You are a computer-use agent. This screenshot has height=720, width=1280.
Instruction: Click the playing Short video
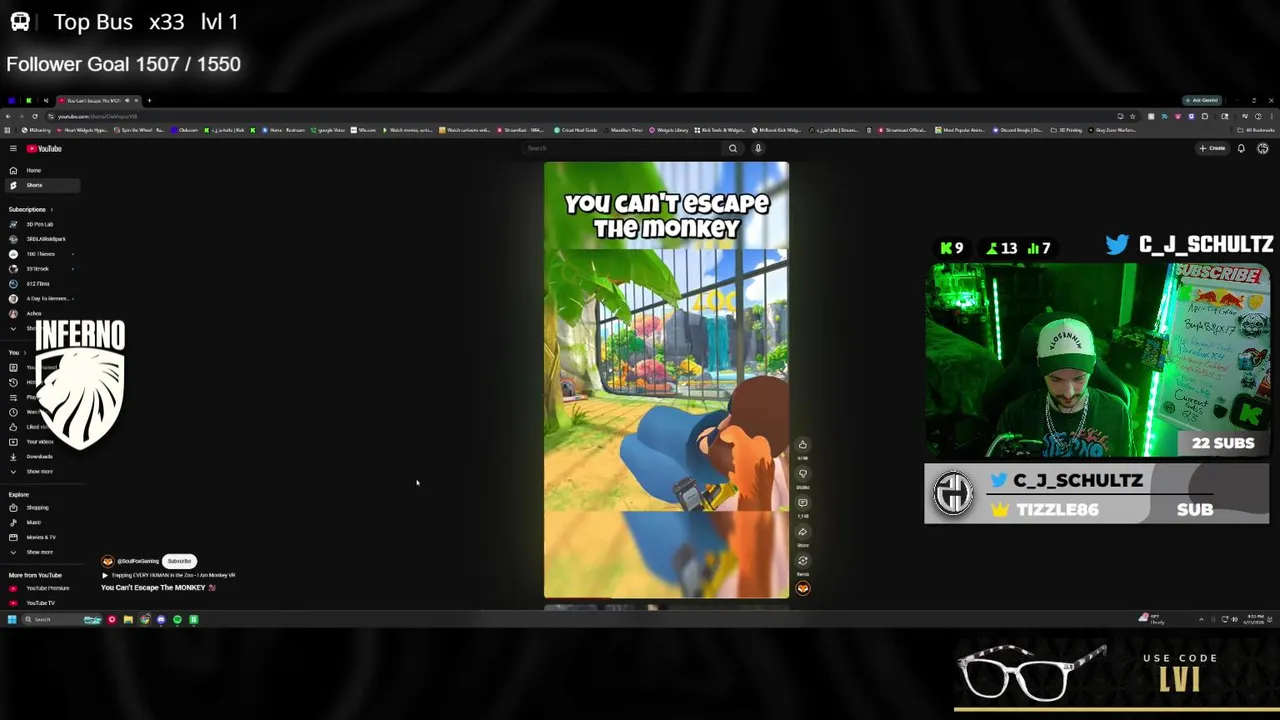pyautogui.click(x=666, y=380)
